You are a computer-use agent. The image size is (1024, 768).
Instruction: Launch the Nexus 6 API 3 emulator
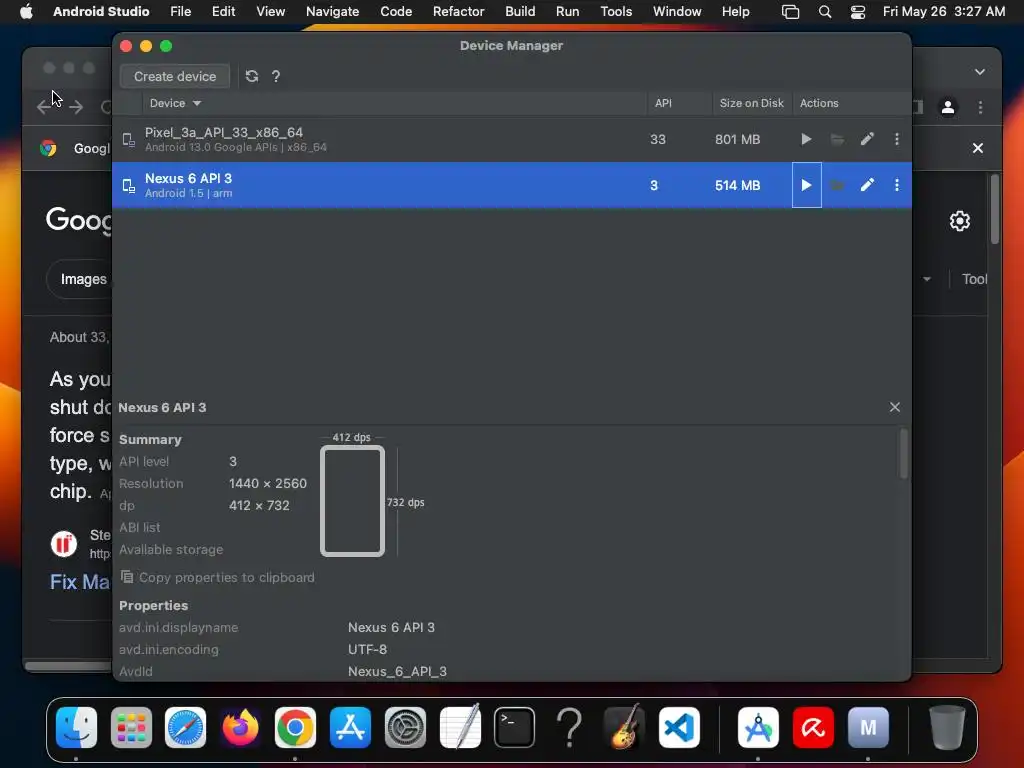coord(807,185)
